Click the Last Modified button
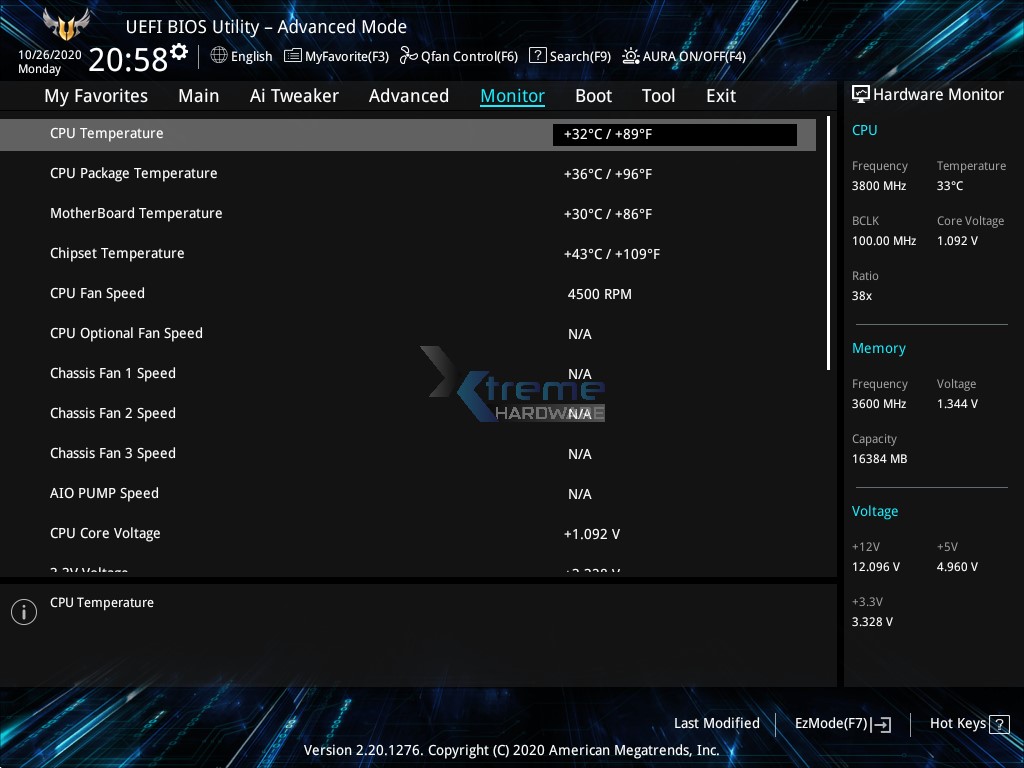Viewport: 1024px width, 768px height. click(717, 723)
